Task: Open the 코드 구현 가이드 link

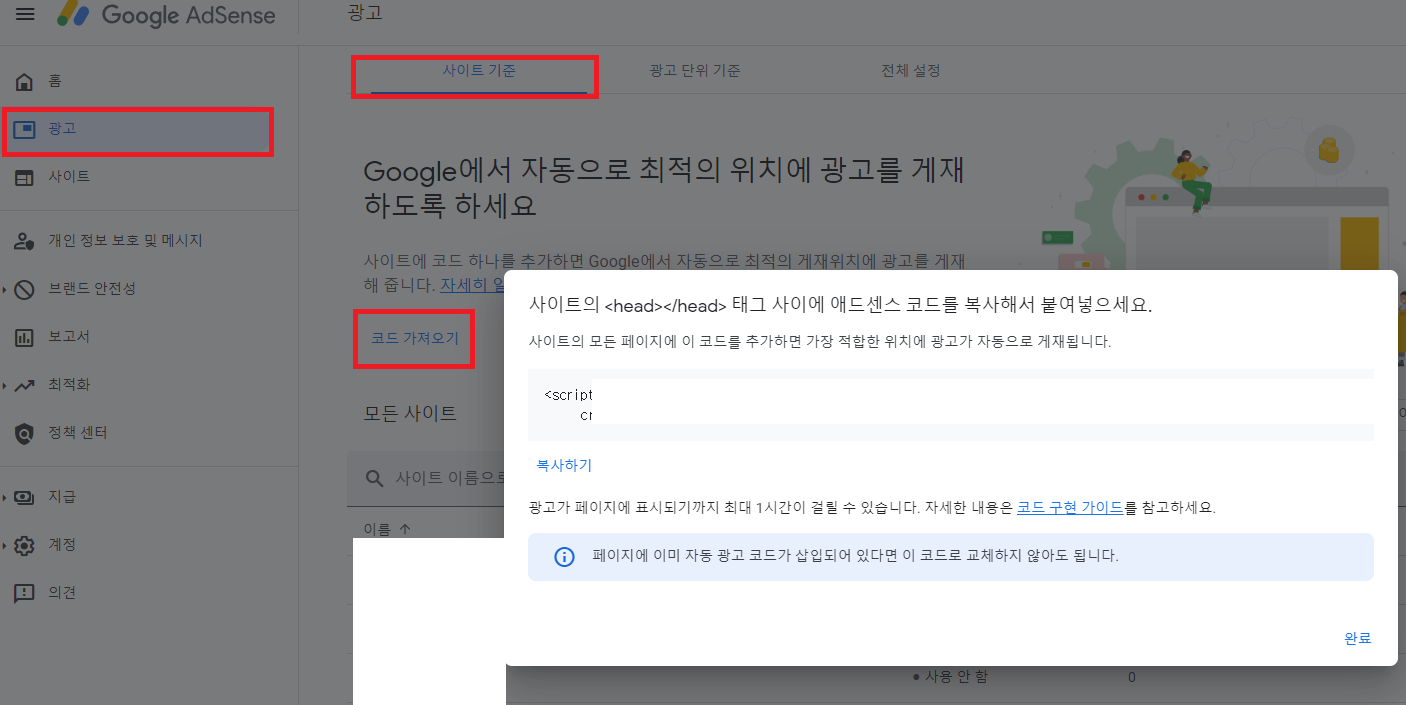Action: coord(1070,507)
